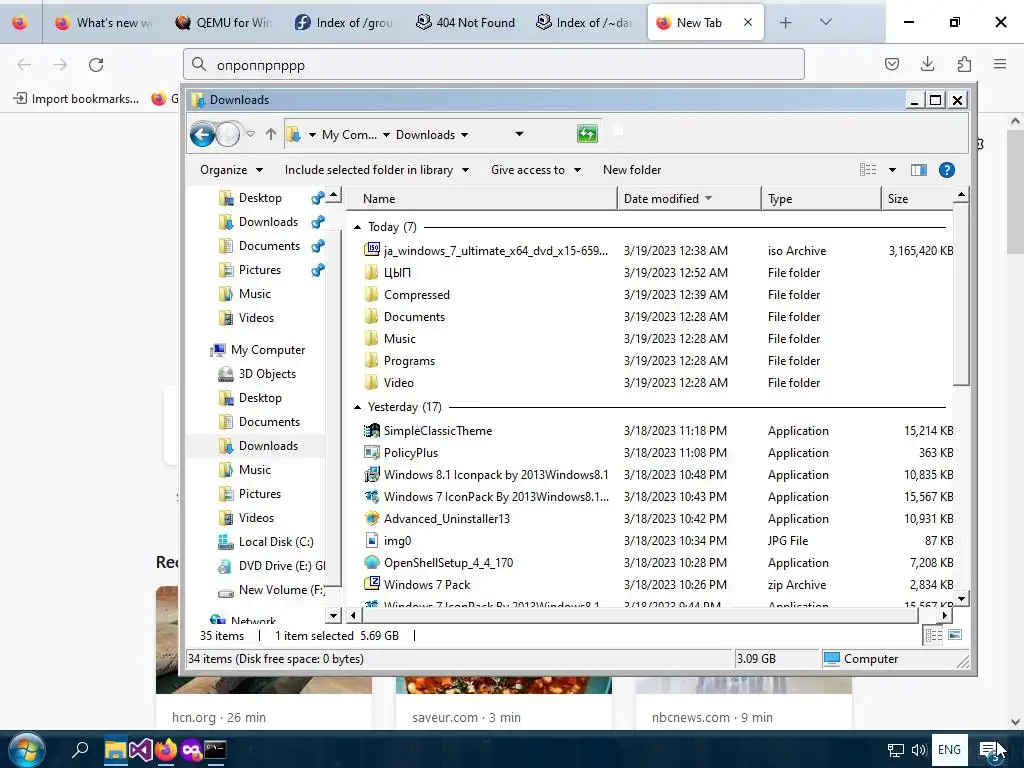The image size is (1024, 768).
Task: Open the SimpleClassicTheme application file
Action: (x=438, y=431)
